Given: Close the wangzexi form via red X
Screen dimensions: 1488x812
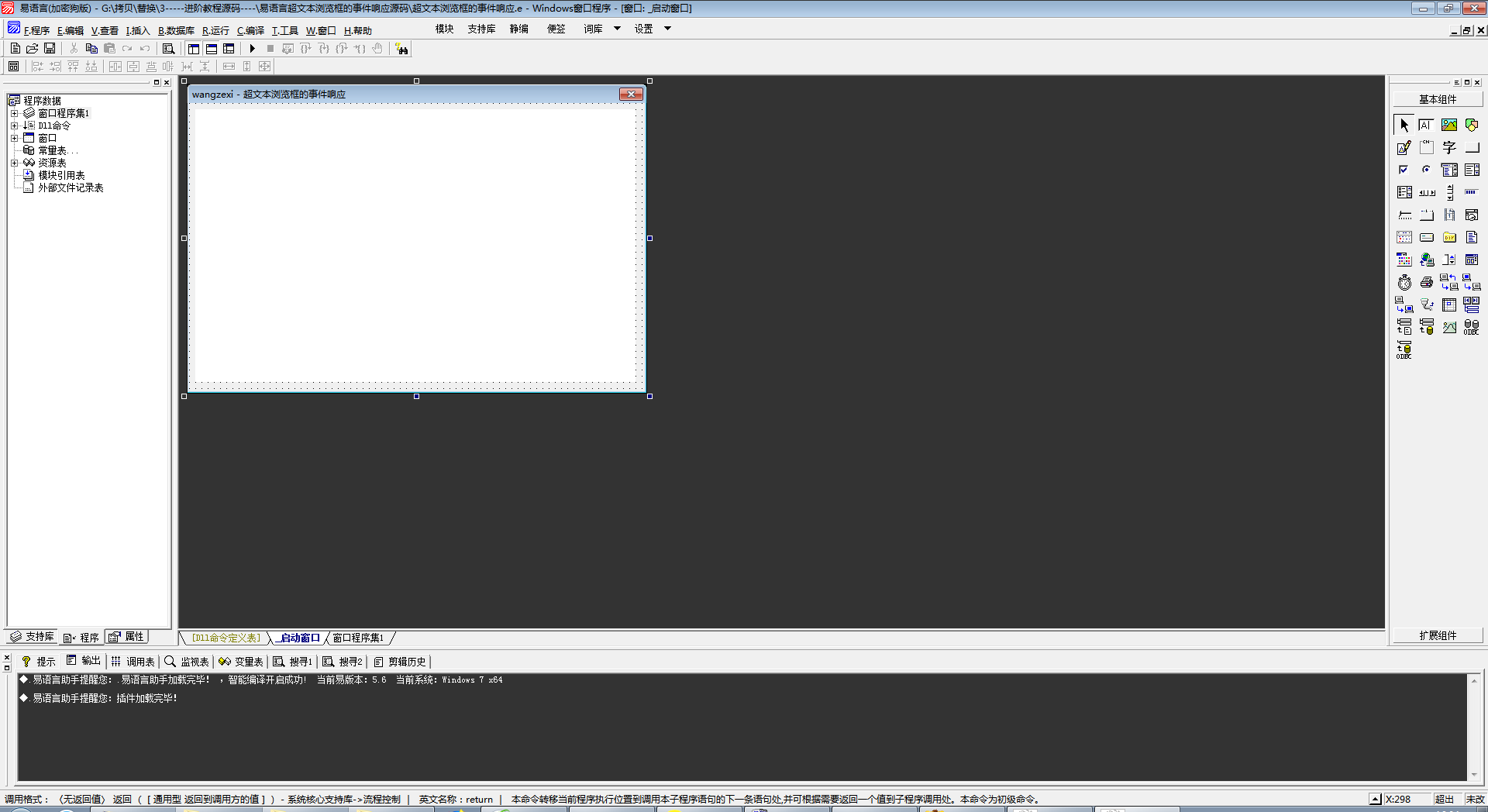Looking at the screenshot, I should pyautogui.click(x=631, y=95).
